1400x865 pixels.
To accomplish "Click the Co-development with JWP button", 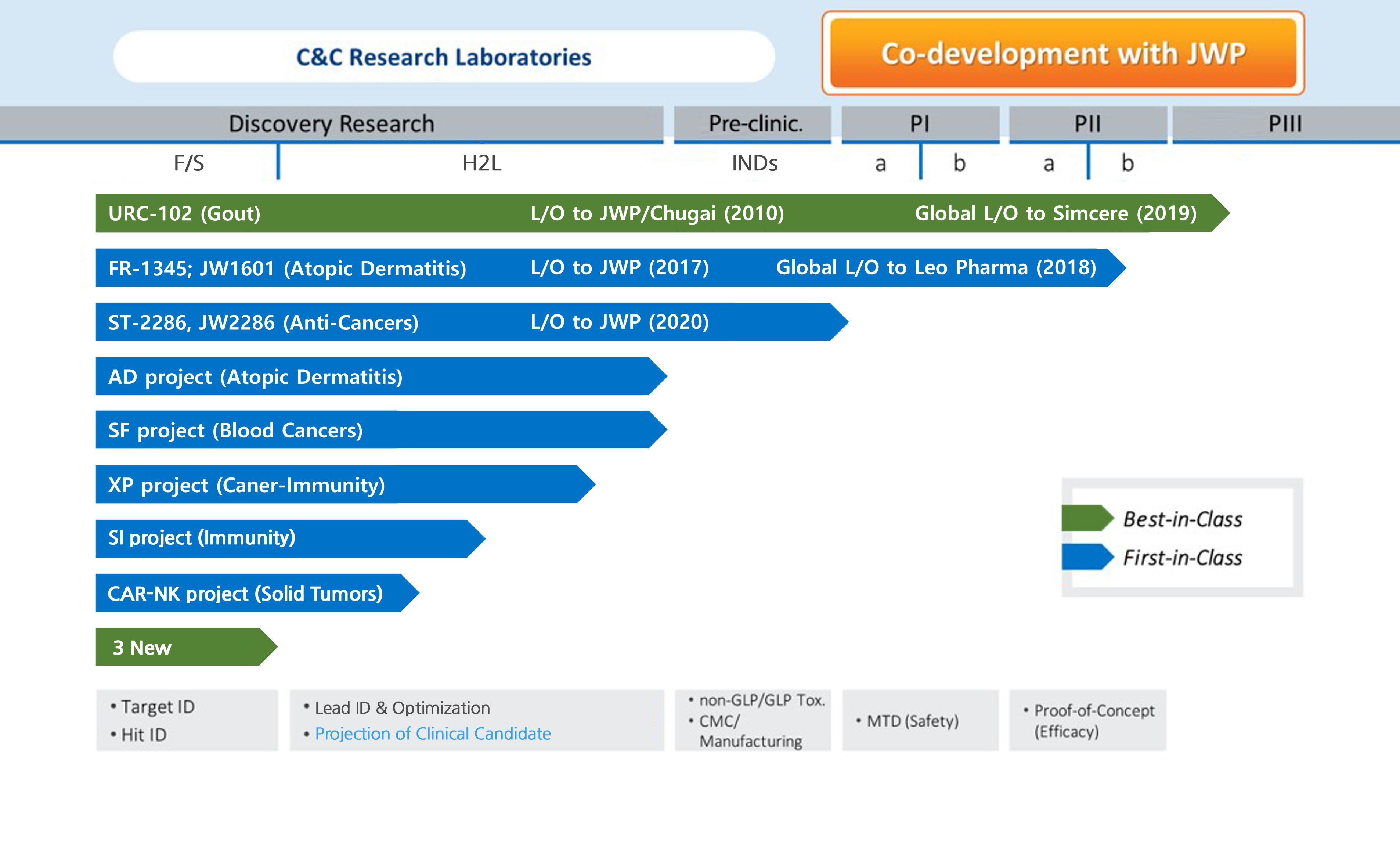I will click(1063, 53).
